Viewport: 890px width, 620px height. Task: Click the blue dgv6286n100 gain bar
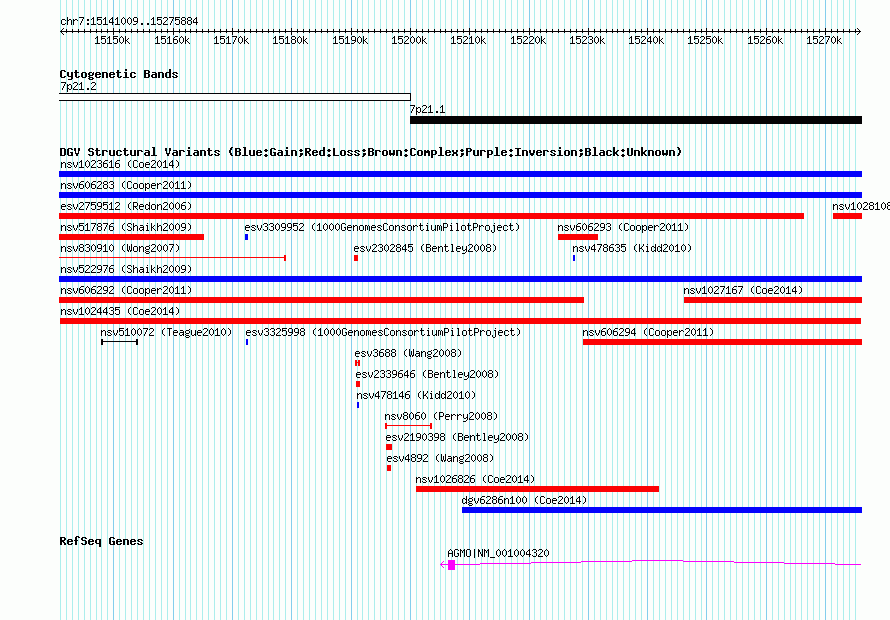[662, 510]
